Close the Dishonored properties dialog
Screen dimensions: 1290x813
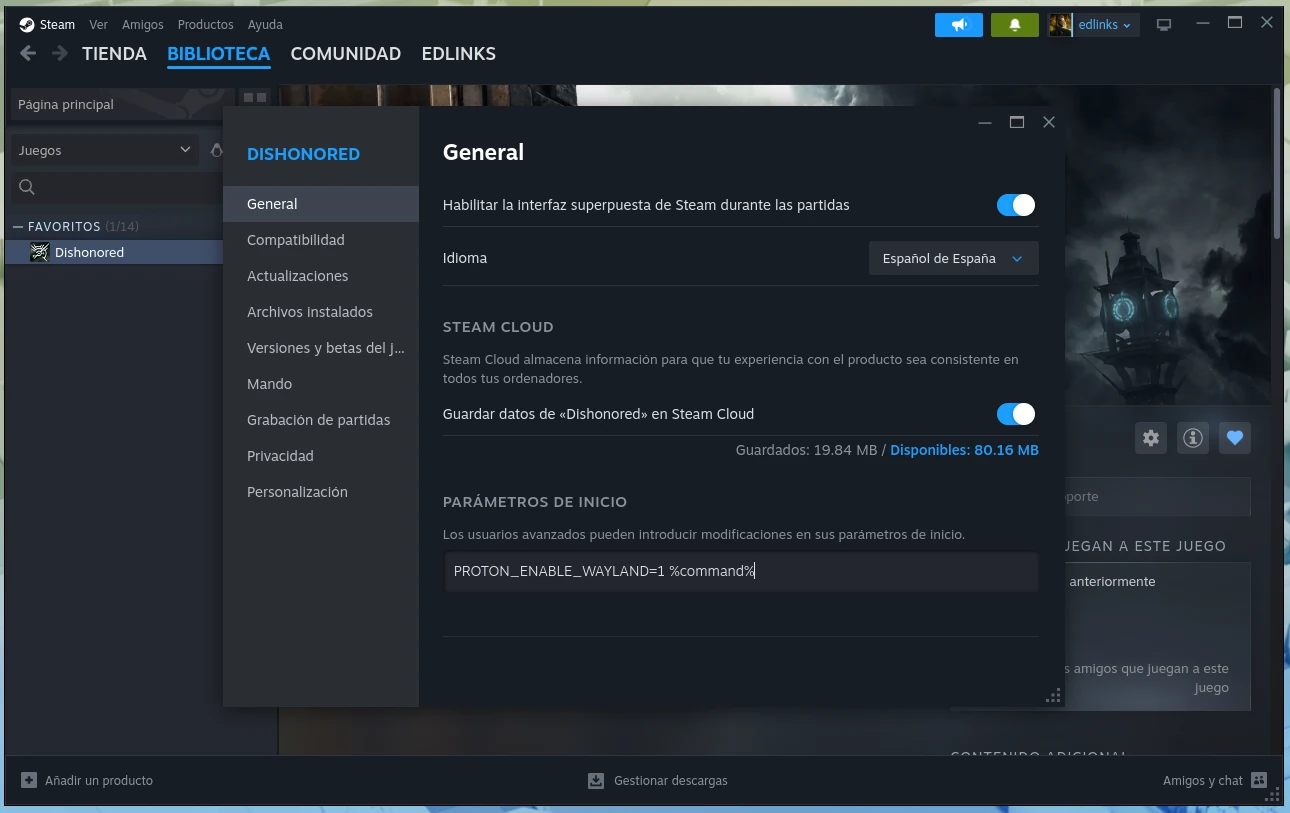1048,122
